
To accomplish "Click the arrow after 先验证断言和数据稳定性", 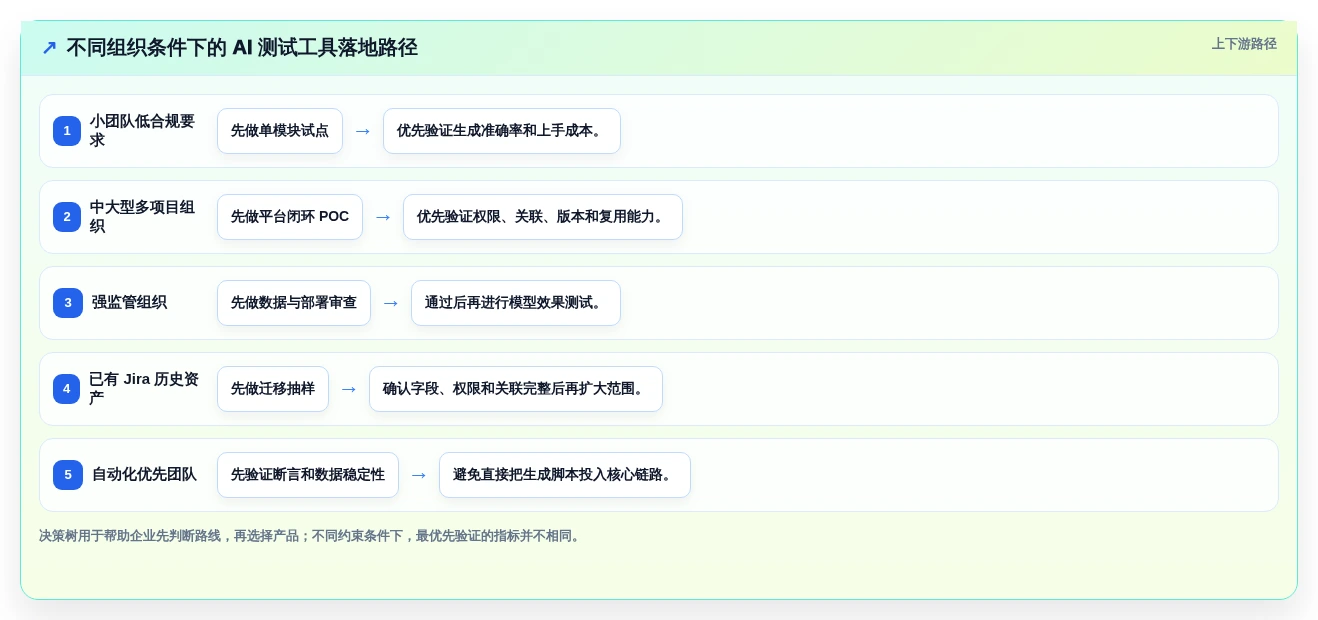I will coord(419,475).
